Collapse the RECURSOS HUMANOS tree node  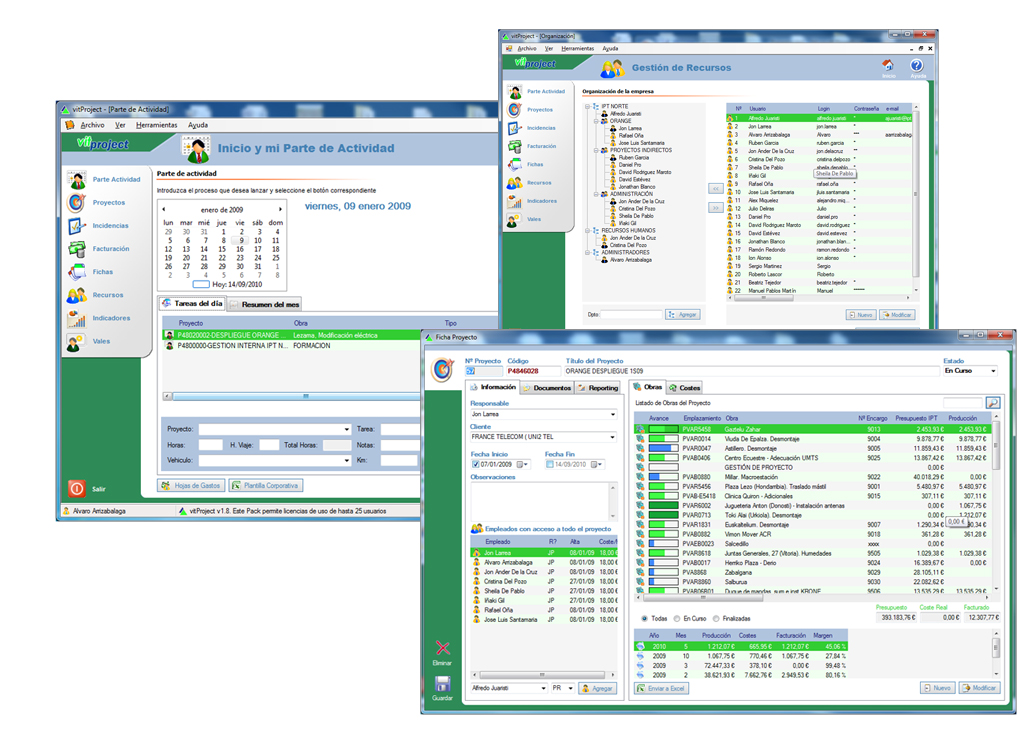click(x=588, y=230)
